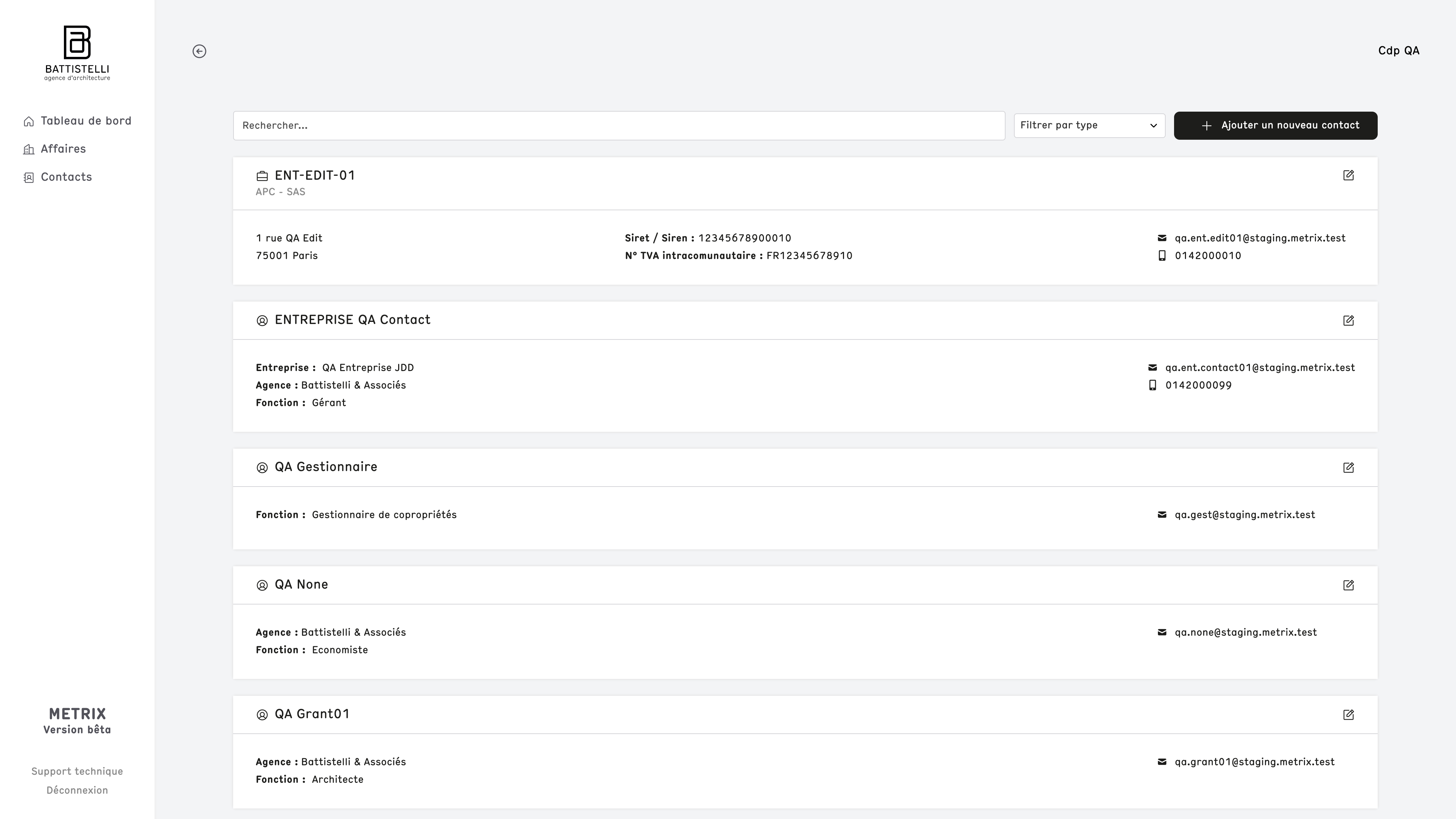Click the mail icon for qa.gest email
Viewport: 1456px width, 819px height.
pos(1162,514)
